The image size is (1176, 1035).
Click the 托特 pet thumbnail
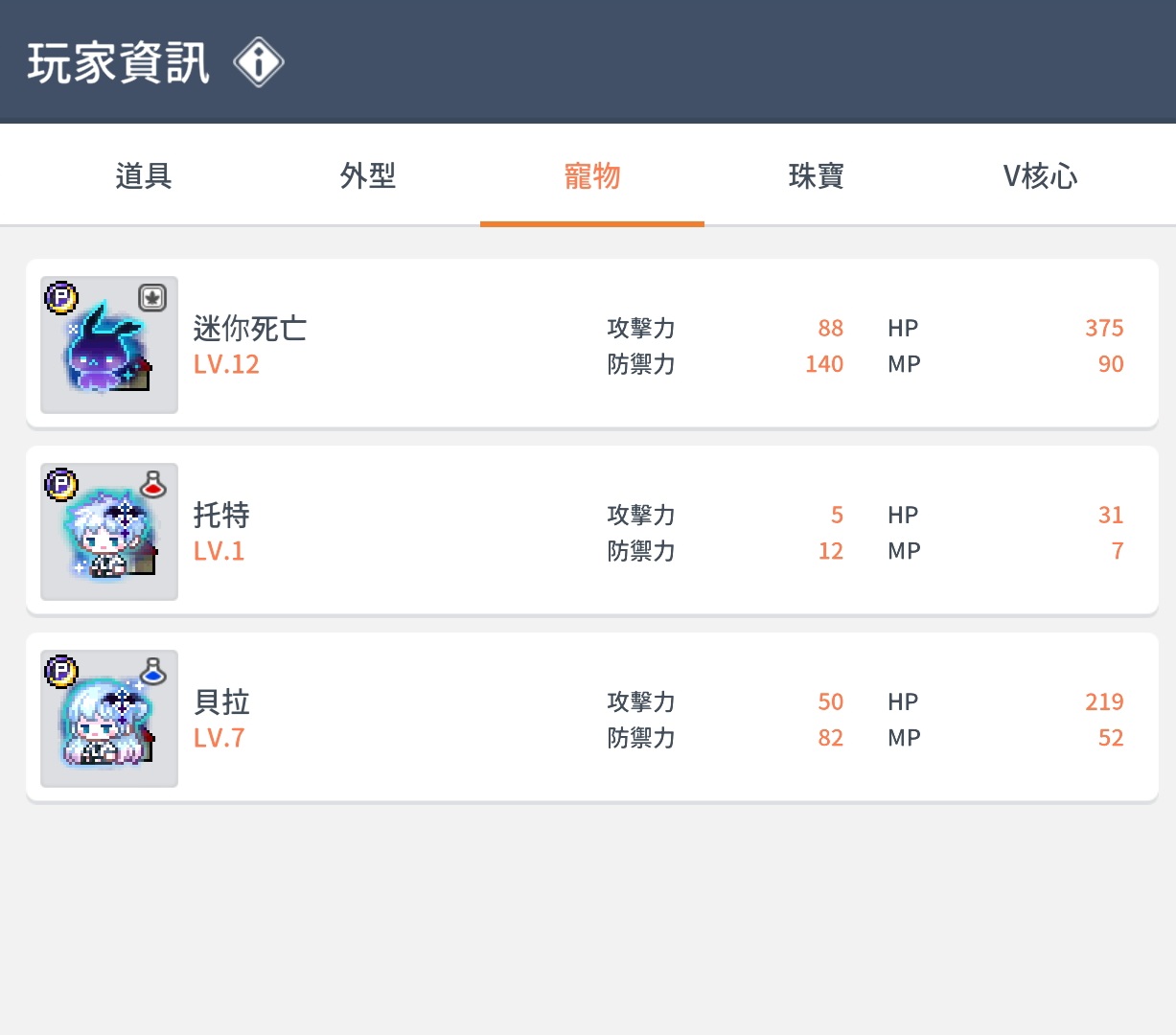tap(109, 532)
